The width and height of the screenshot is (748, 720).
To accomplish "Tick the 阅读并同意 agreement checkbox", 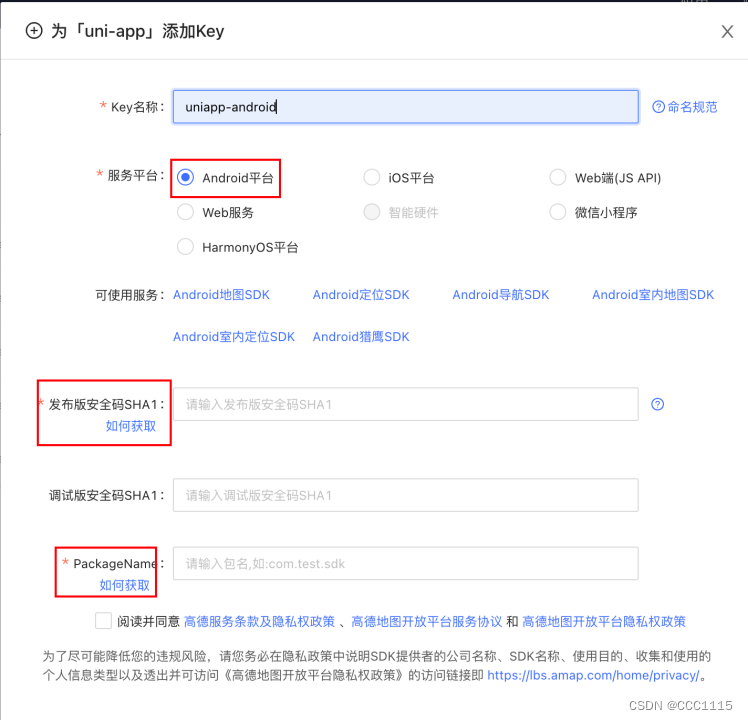I will click(x=104, y=621).
